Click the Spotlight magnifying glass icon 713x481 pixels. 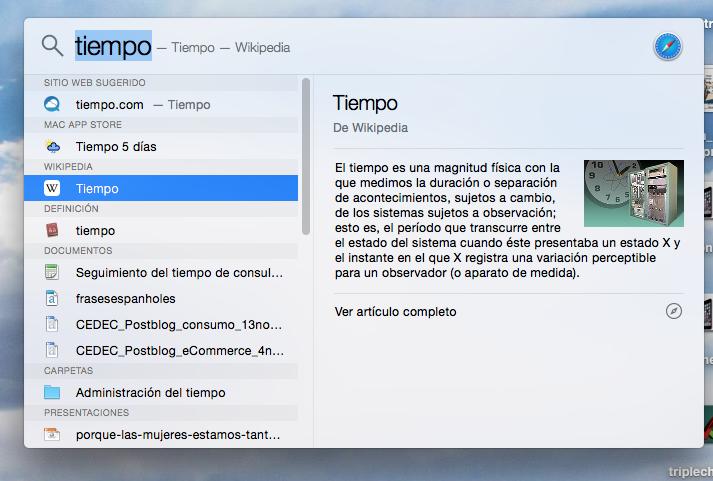(52, 45)
